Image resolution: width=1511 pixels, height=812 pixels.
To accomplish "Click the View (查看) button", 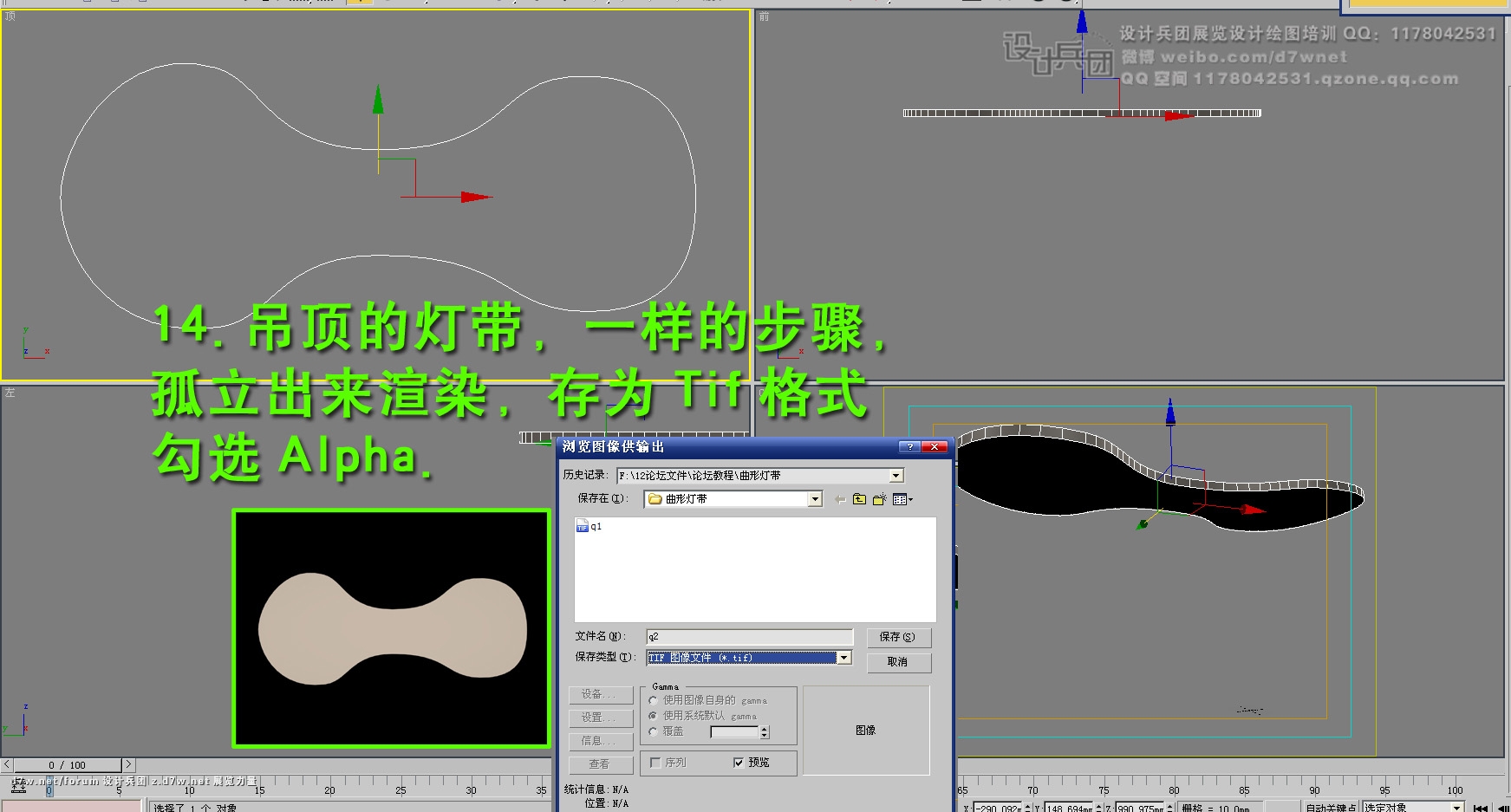I will (x=600, y=764).
